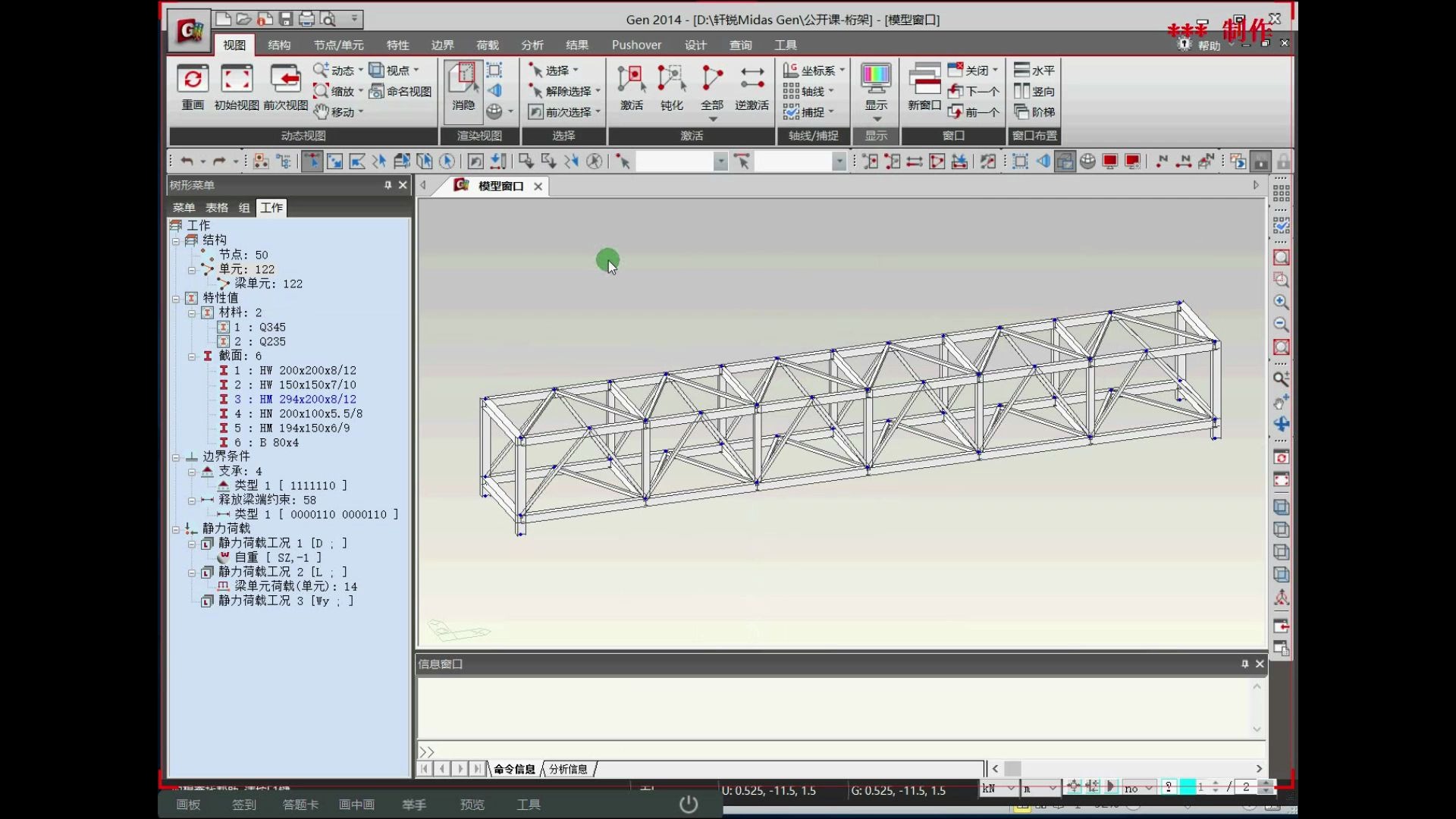Image resolution: width=1456 pixels, height=819 pixels.
Task: Open the 新窗口 new window icon
Action: 924,79
